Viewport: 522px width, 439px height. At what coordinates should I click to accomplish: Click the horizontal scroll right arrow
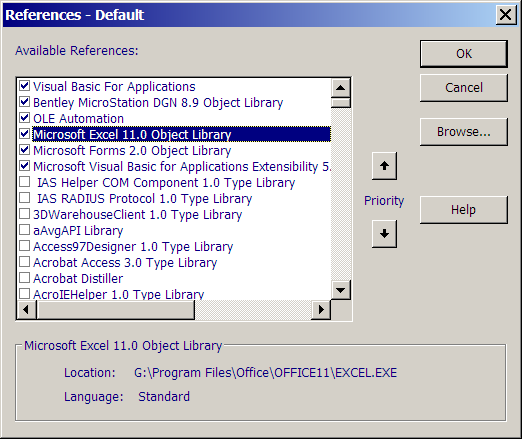point(321,310)
